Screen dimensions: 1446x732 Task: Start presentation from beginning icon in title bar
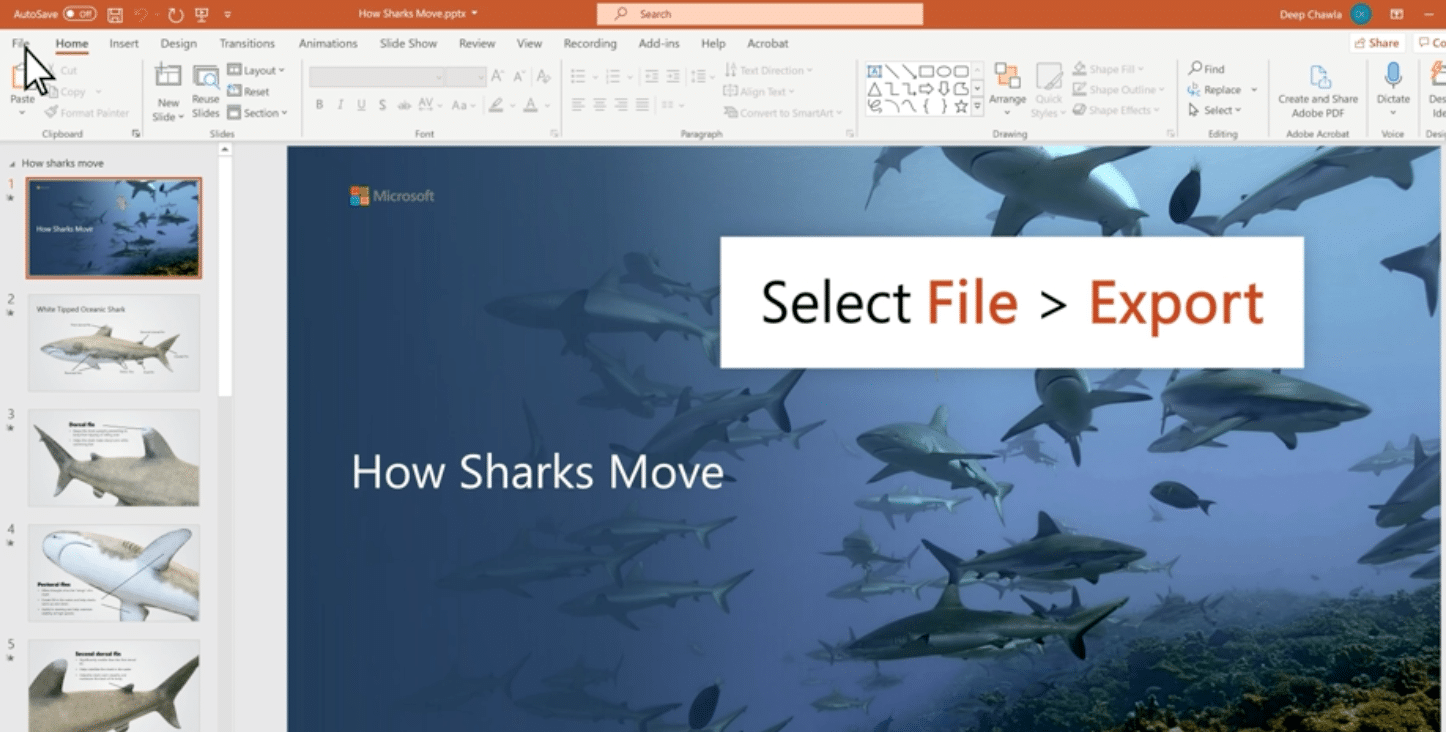(x=203, y=14)
